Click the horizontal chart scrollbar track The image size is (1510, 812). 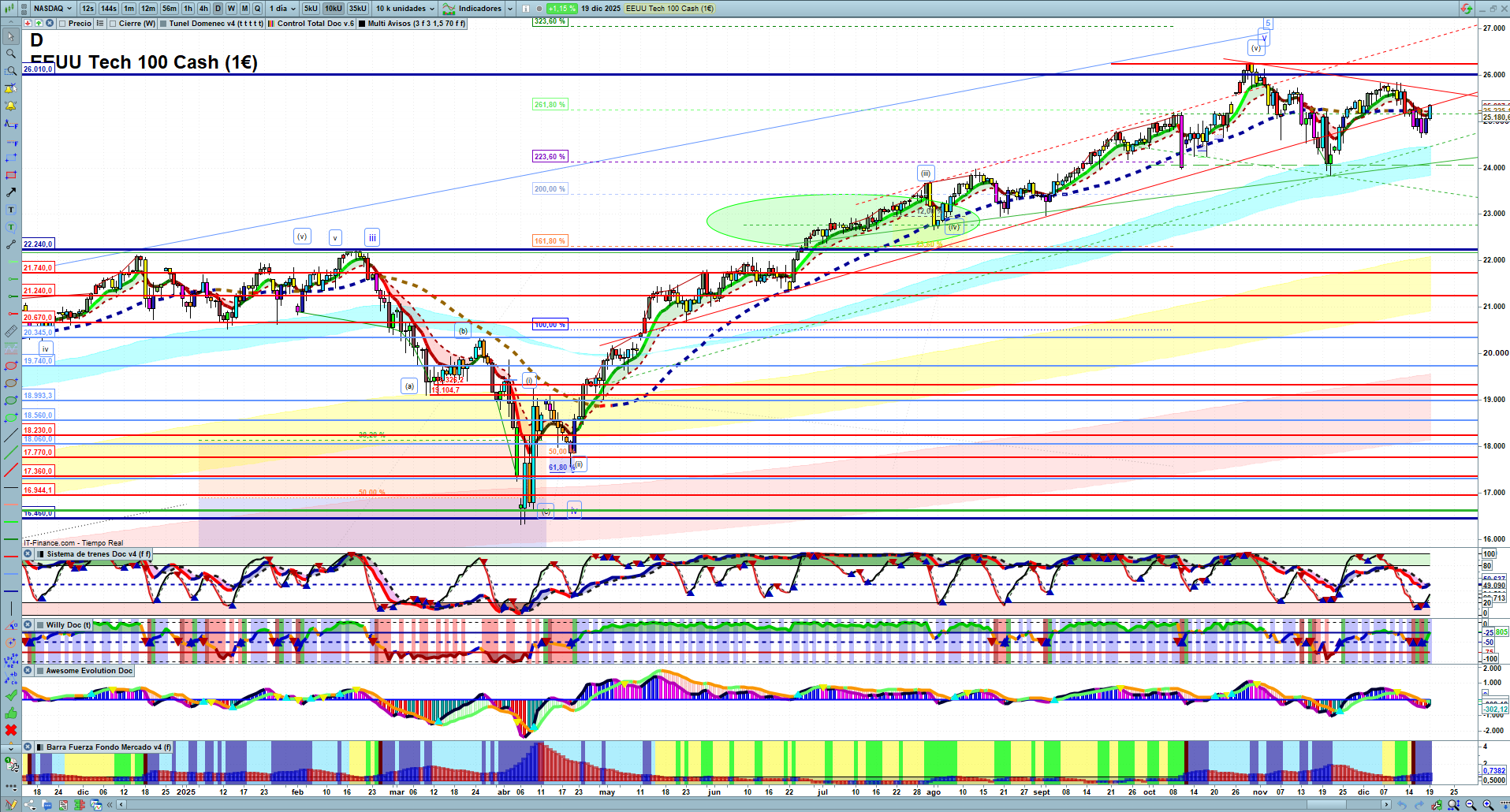[x=755, y=805]
